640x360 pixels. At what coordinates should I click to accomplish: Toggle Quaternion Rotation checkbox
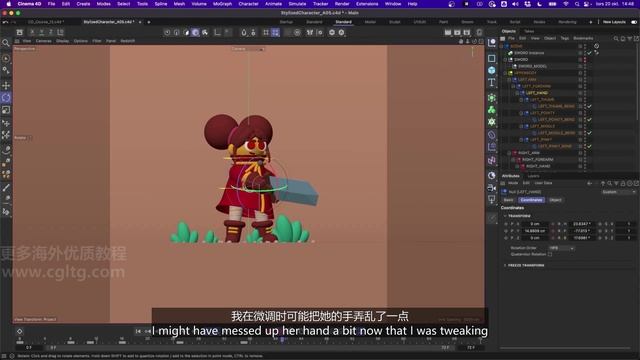point(550,254)
